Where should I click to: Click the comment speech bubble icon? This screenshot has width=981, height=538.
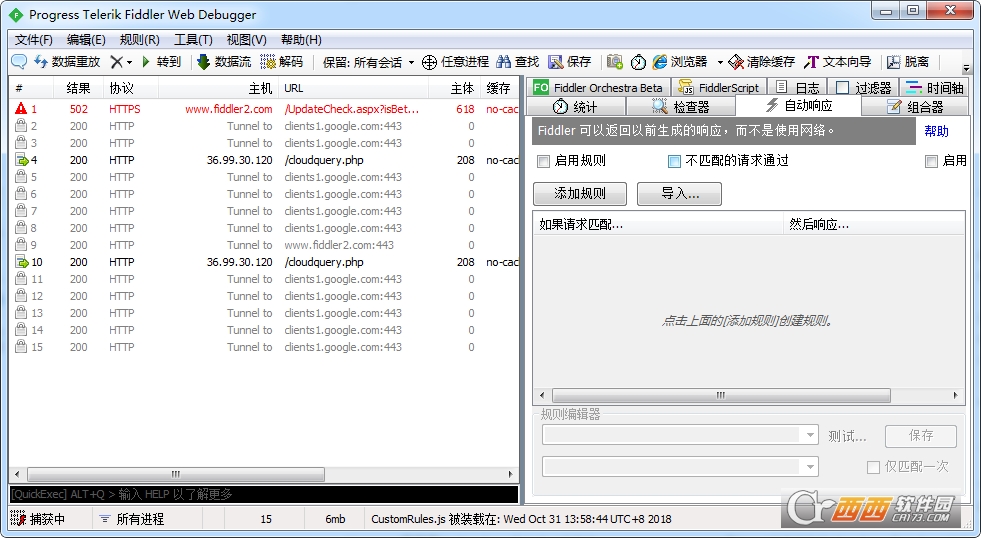[19, 62]
